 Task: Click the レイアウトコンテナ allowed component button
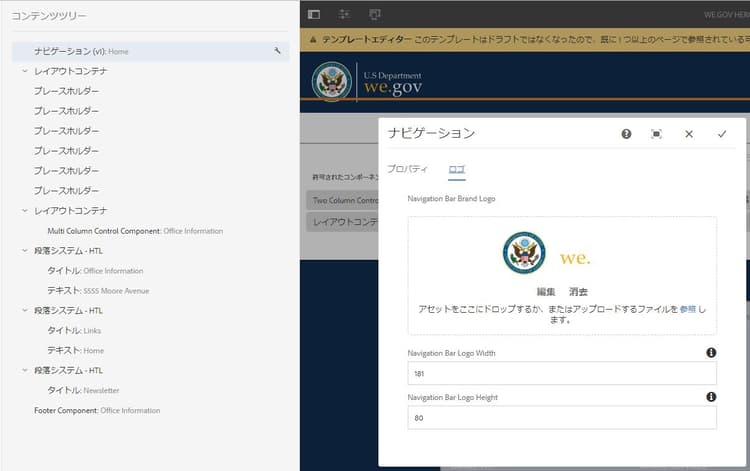pos(342,222)
